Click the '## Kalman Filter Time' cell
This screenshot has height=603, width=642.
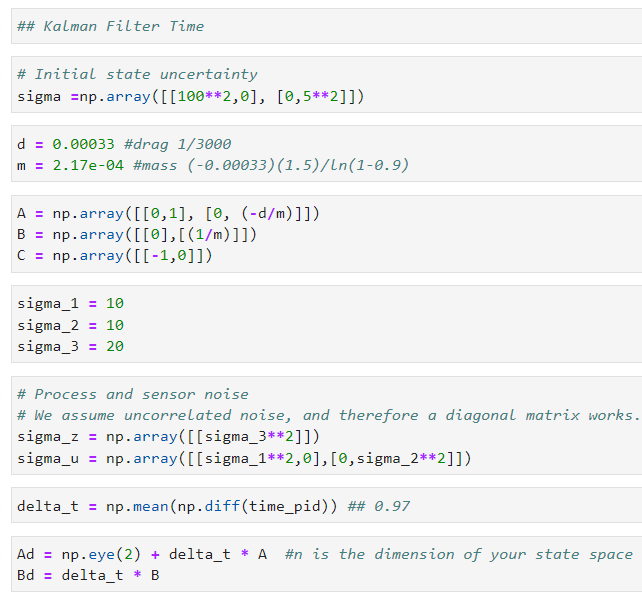tap(110, 26)
